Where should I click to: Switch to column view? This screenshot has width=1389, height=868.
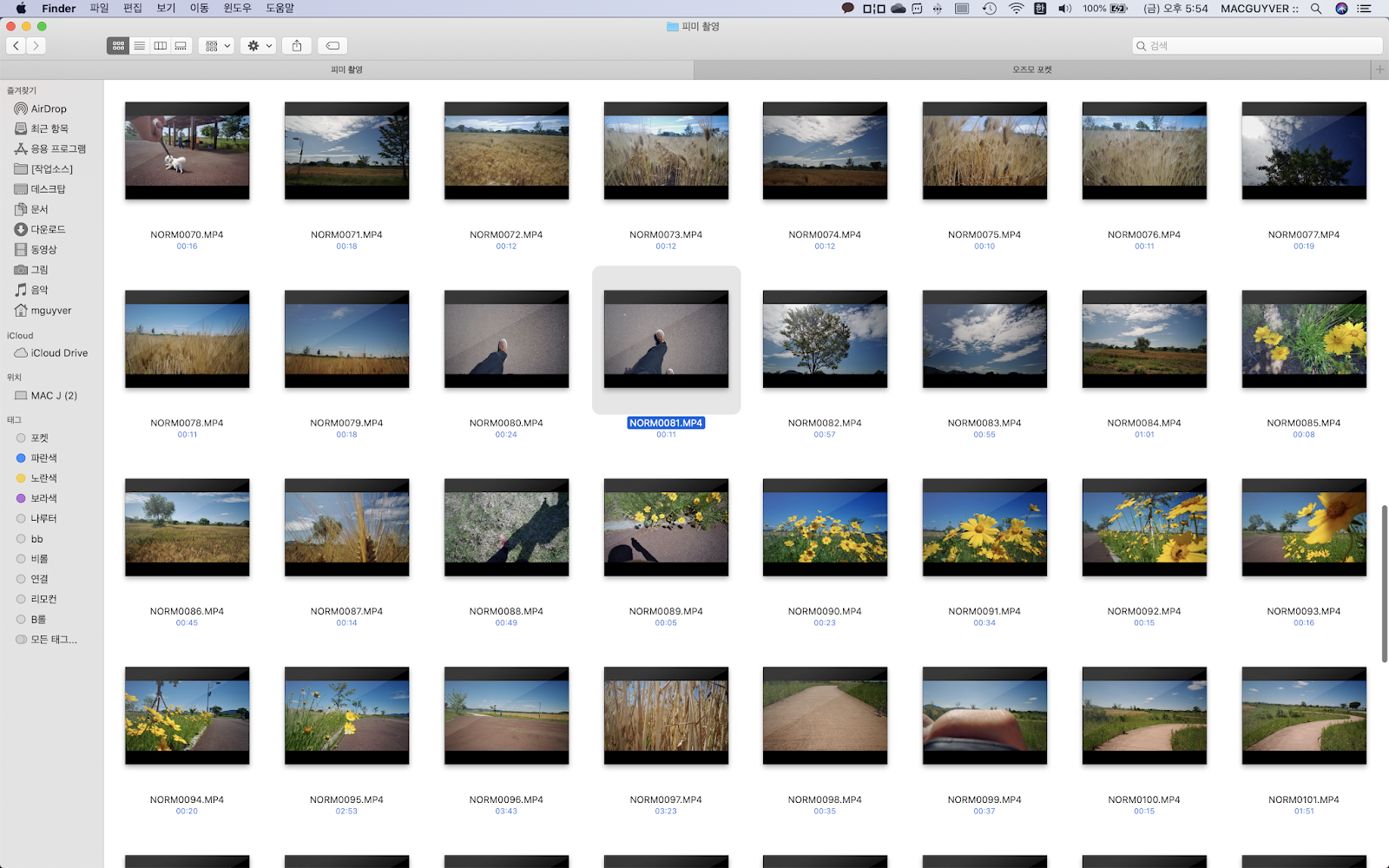160,46
